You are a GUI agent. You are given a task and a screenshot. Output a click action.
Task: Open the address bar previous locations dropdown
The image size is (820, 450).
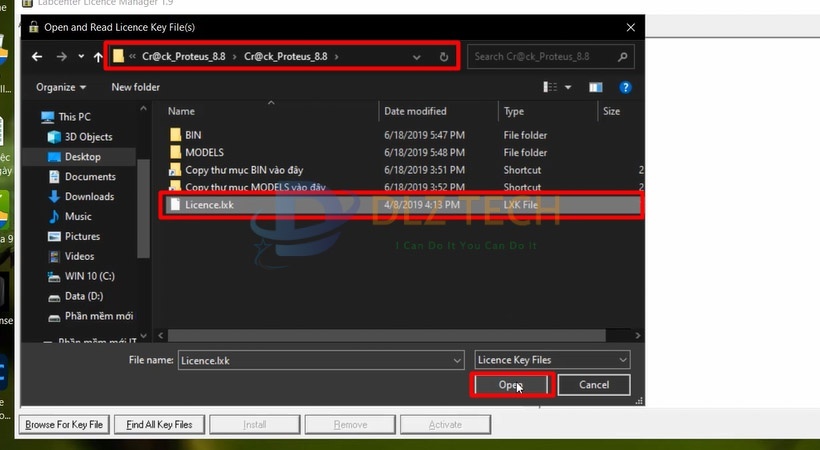point(417,57)
